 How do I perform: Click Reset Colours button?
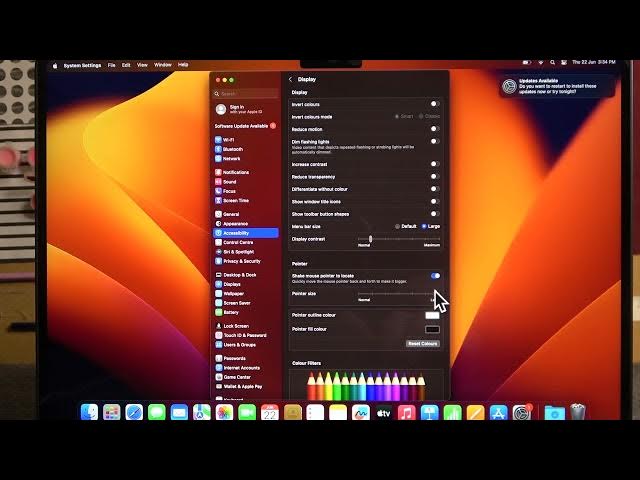click(x=423, y=344)
